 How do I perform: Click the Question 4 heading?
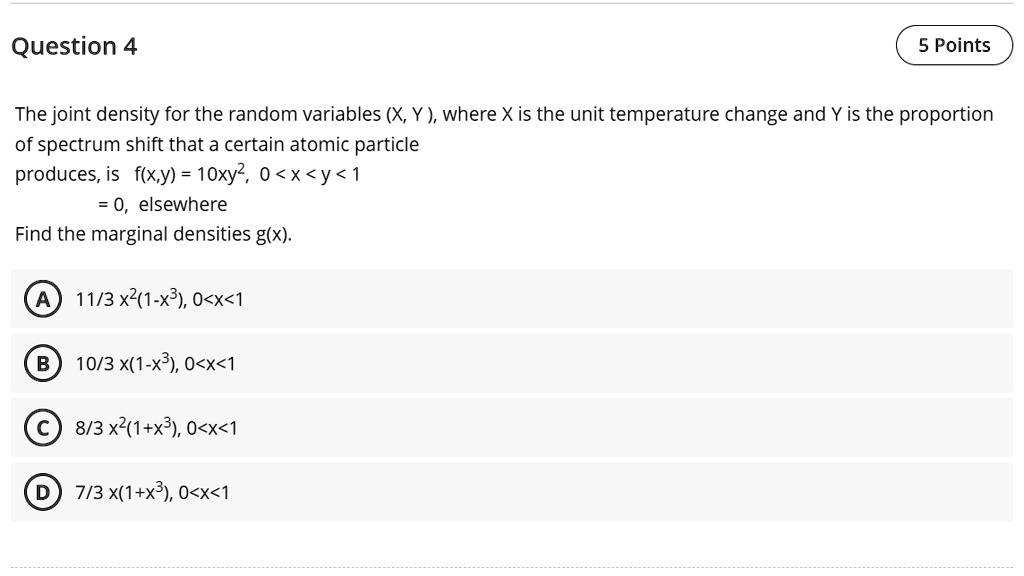(73, 46)
